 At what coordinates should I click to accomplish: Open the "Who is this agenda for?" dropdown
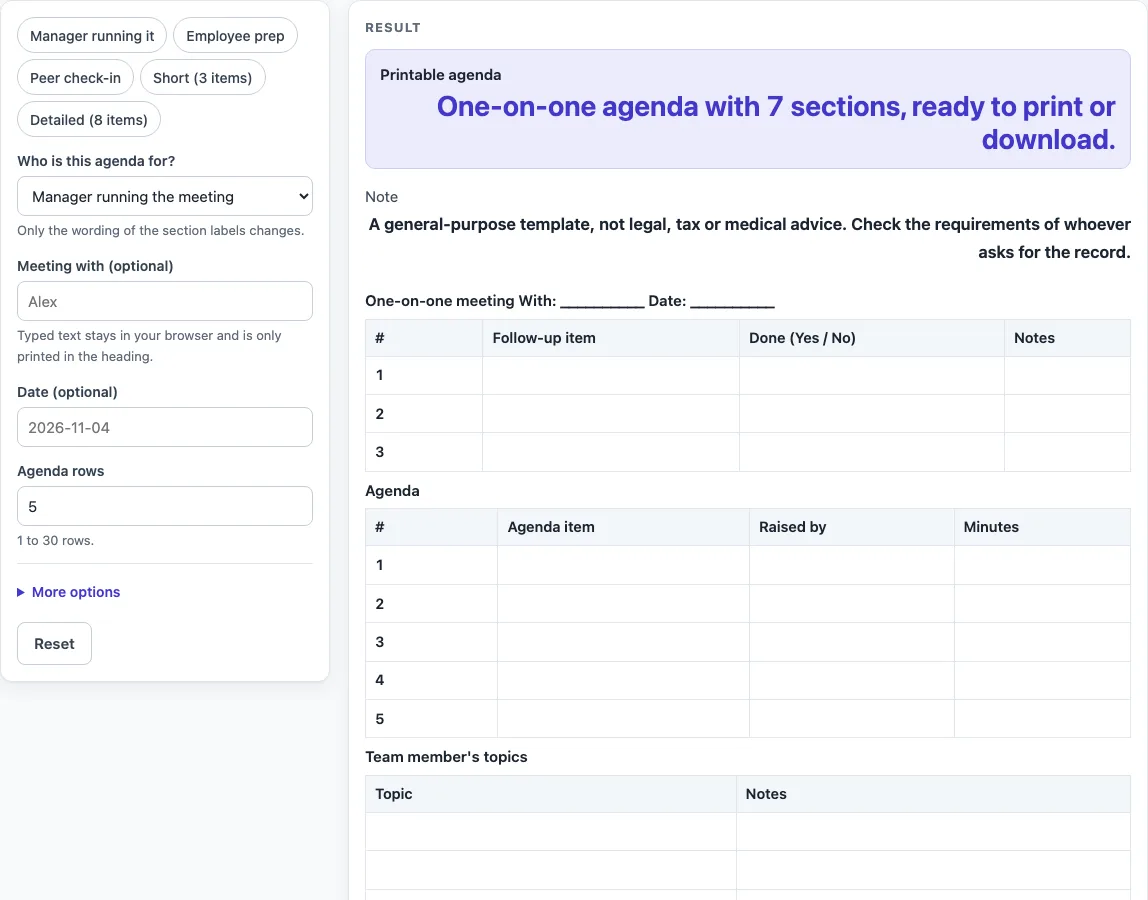click(x=165, y=196)
